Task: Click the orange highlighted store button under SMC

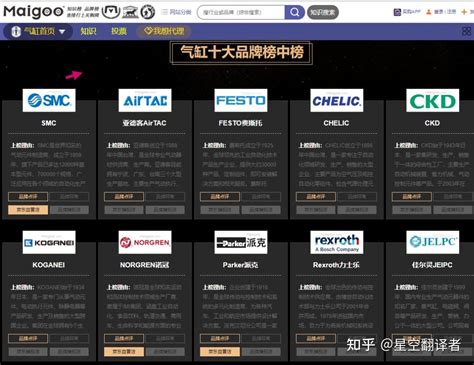Action: [28, 210]
